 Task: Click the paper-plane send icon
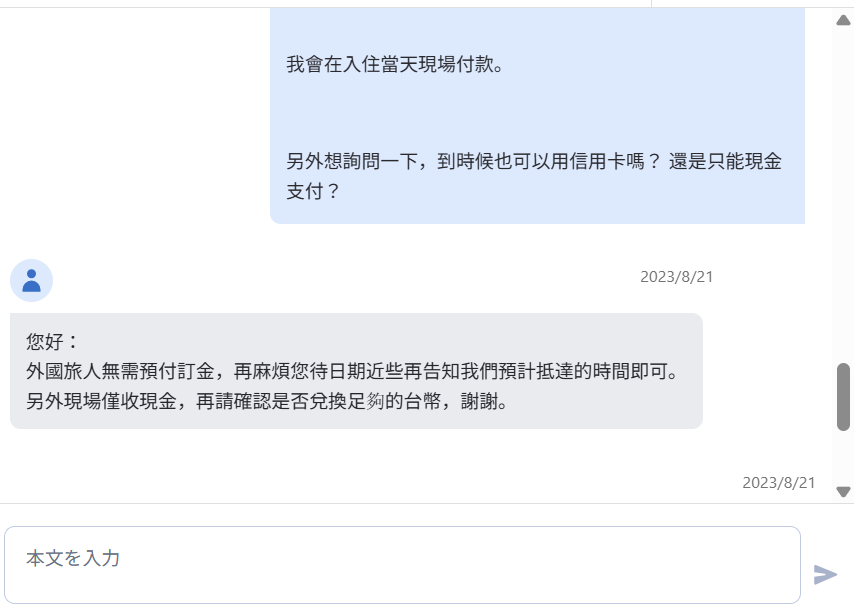(x=825, y=575)
